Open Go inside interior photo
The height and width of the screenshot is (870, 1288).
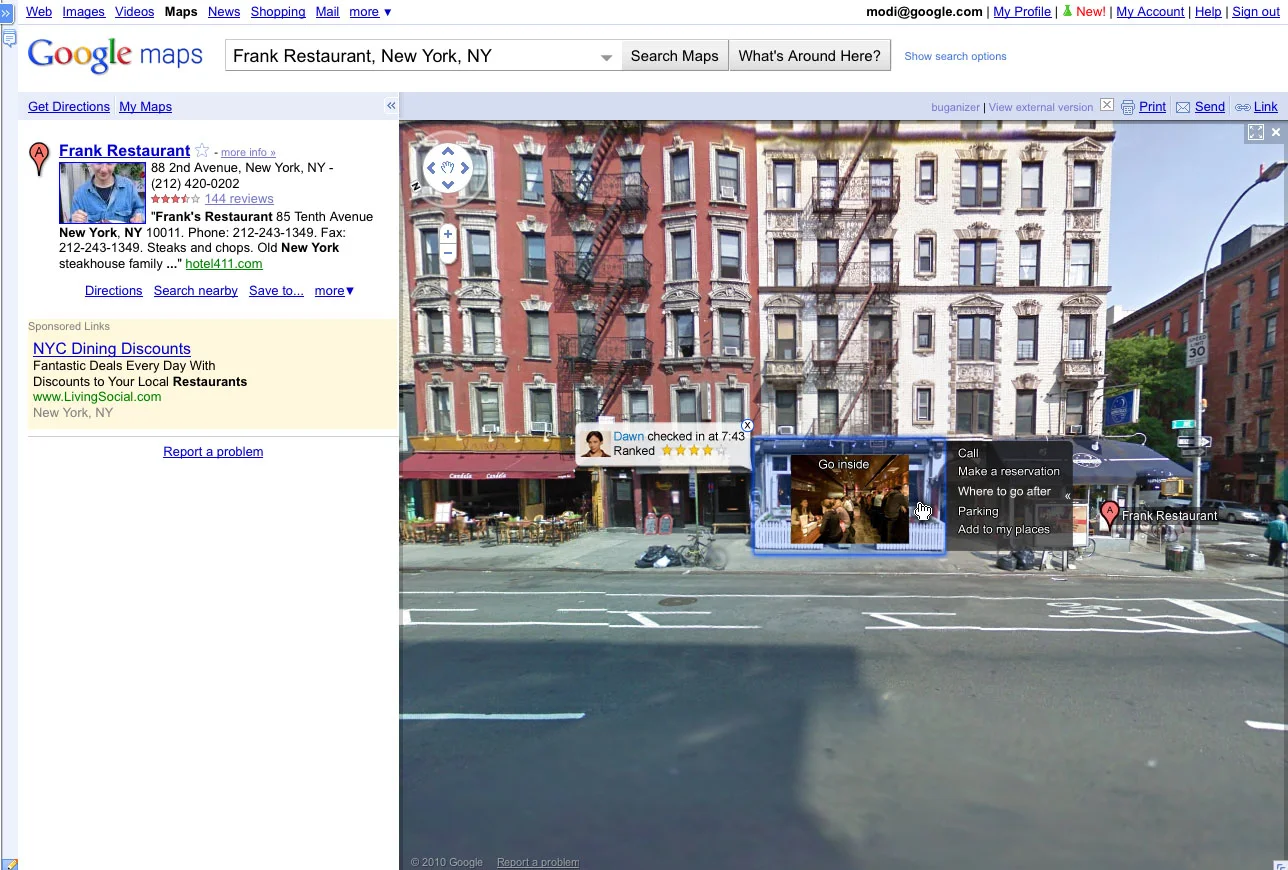(849, 499)
